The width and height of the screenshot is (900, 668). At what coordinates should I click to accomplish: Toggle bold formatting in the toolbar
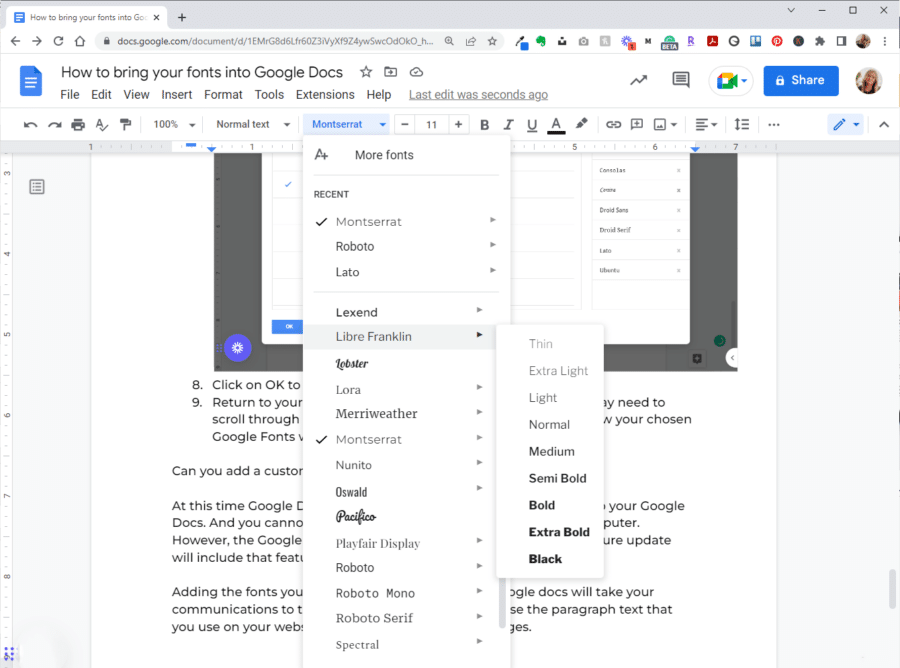[x=484, y=124]
